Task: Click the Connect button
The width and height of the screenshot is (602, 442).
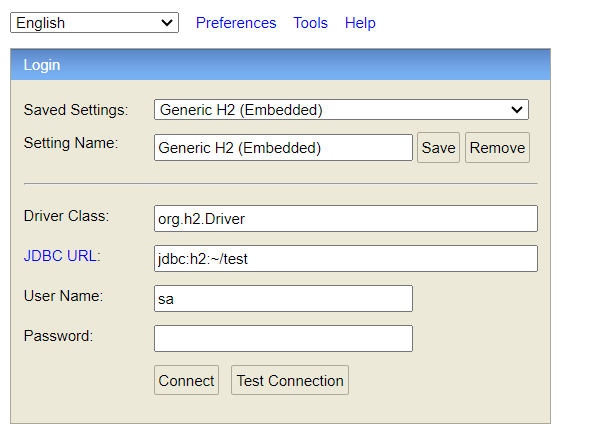Action: point(186,380)
